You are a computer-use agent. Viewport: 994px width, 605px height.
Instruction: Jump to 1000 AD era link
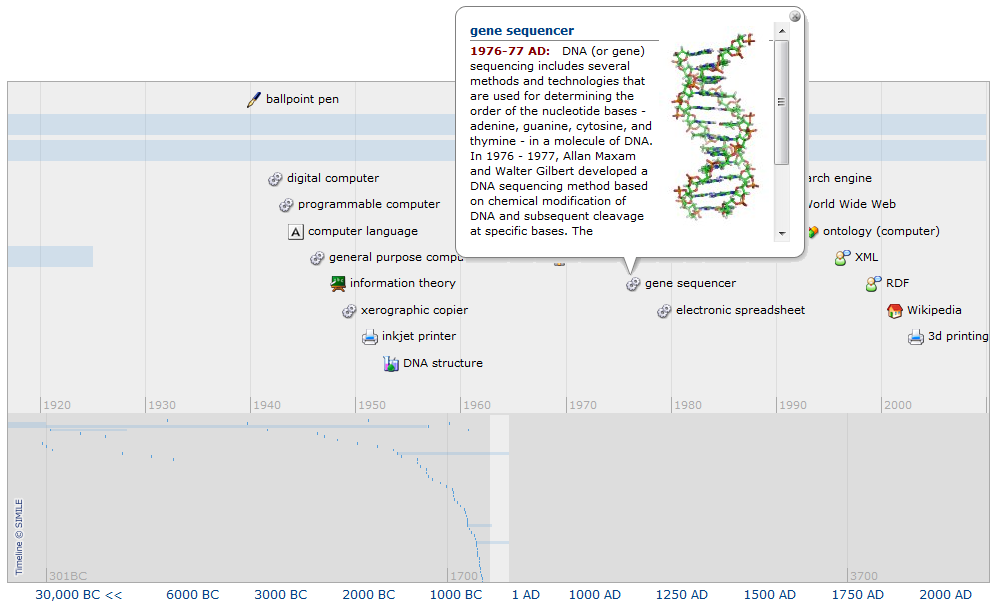[595, 595]
